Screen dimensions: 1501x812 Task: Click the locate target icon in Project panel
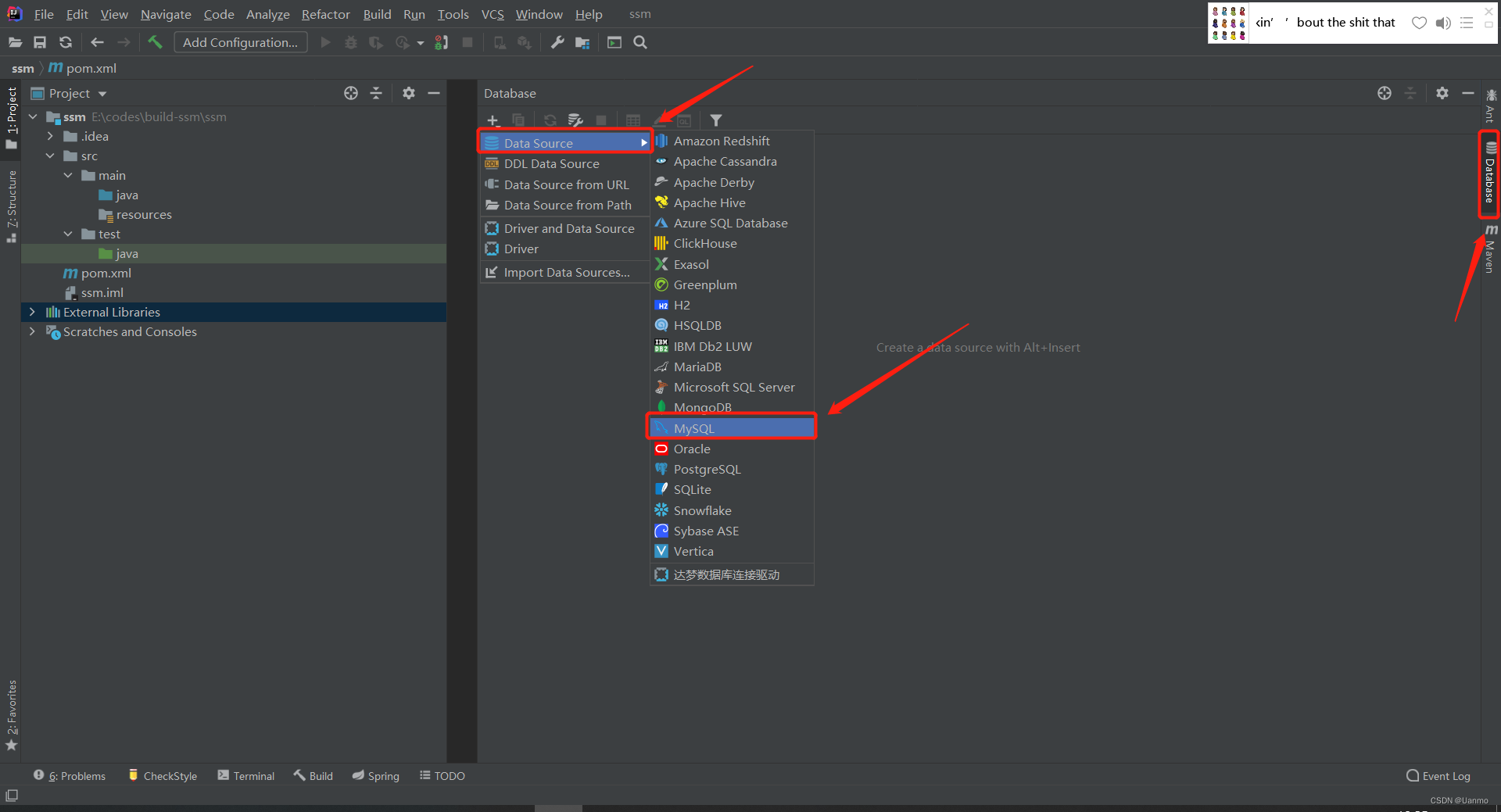(x=351, y=93)
